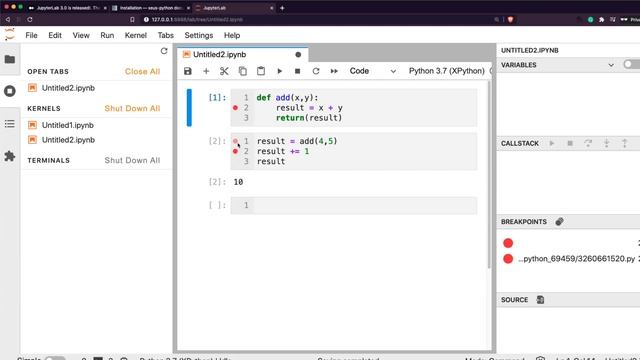Open the Settings menu

(x=199, y=36)
